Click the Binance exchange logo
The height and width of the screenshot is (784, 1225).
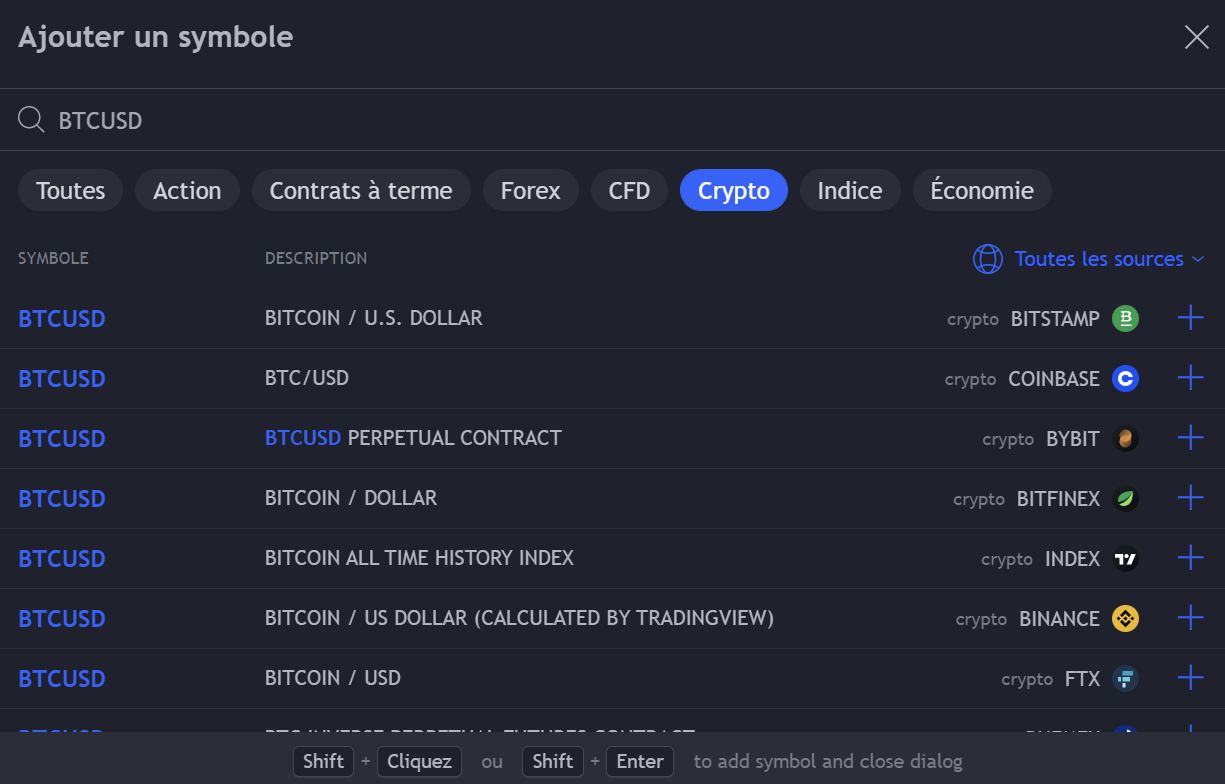pos(1126,619)
